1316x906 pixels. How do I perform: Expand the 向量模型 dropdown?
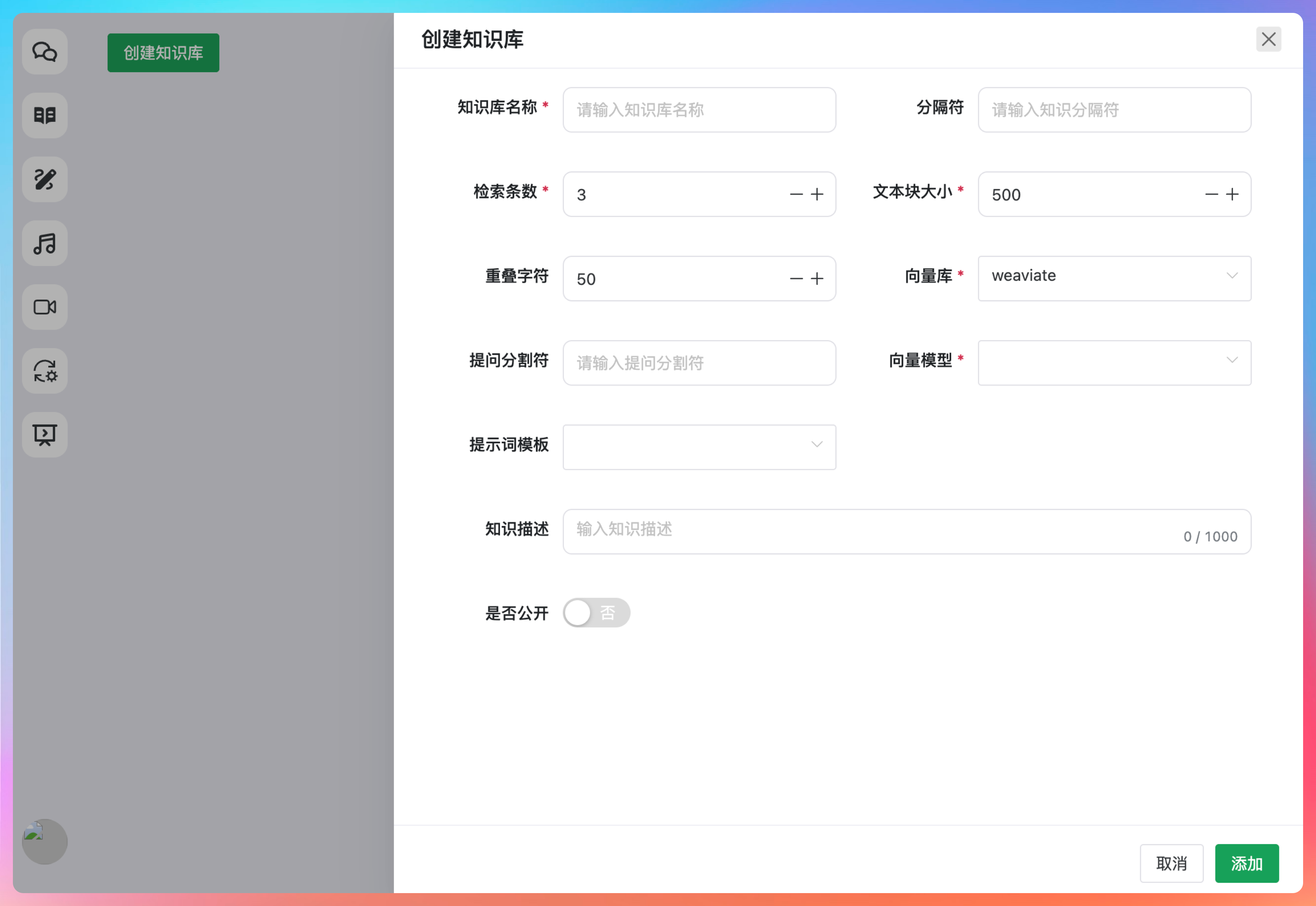point(1114,362)
